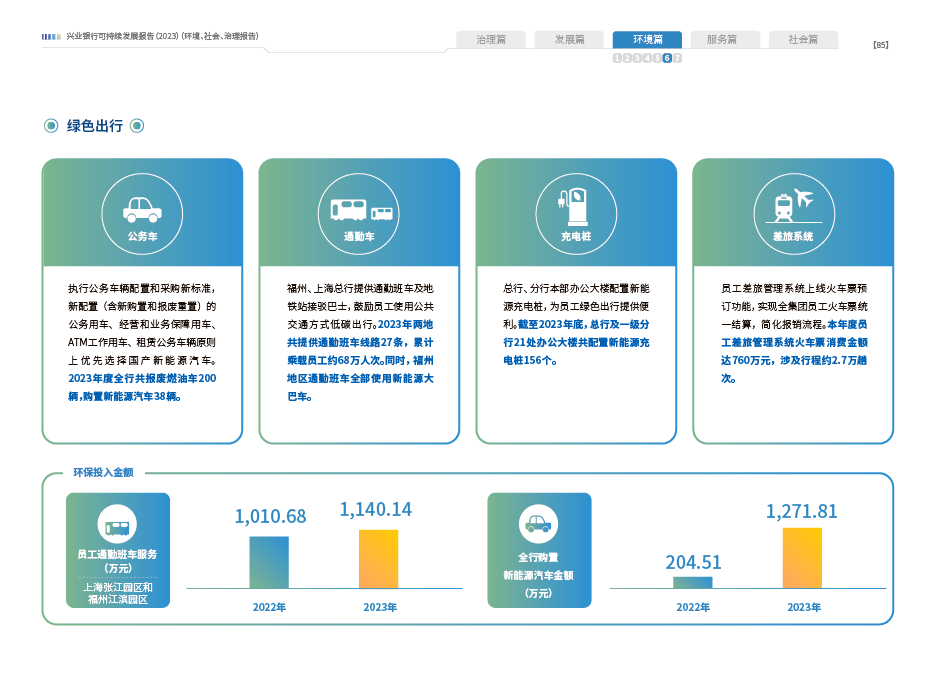Click the 2022年 bar for 204.51
The width and height of the screenshot is (936, 682).
(x=692, y=581)
